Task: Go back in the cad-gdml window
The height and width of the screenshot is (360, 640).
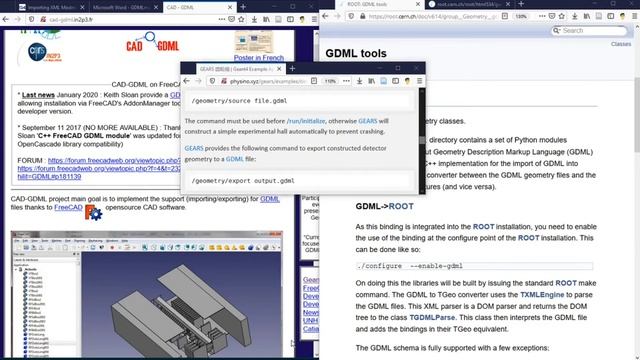Action: 6,19
